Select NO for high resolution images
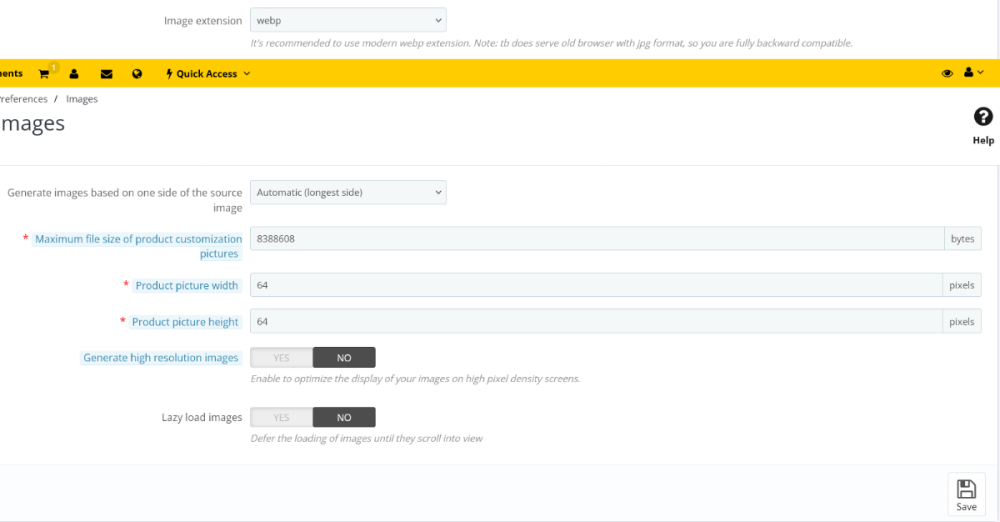 point(344,357)
